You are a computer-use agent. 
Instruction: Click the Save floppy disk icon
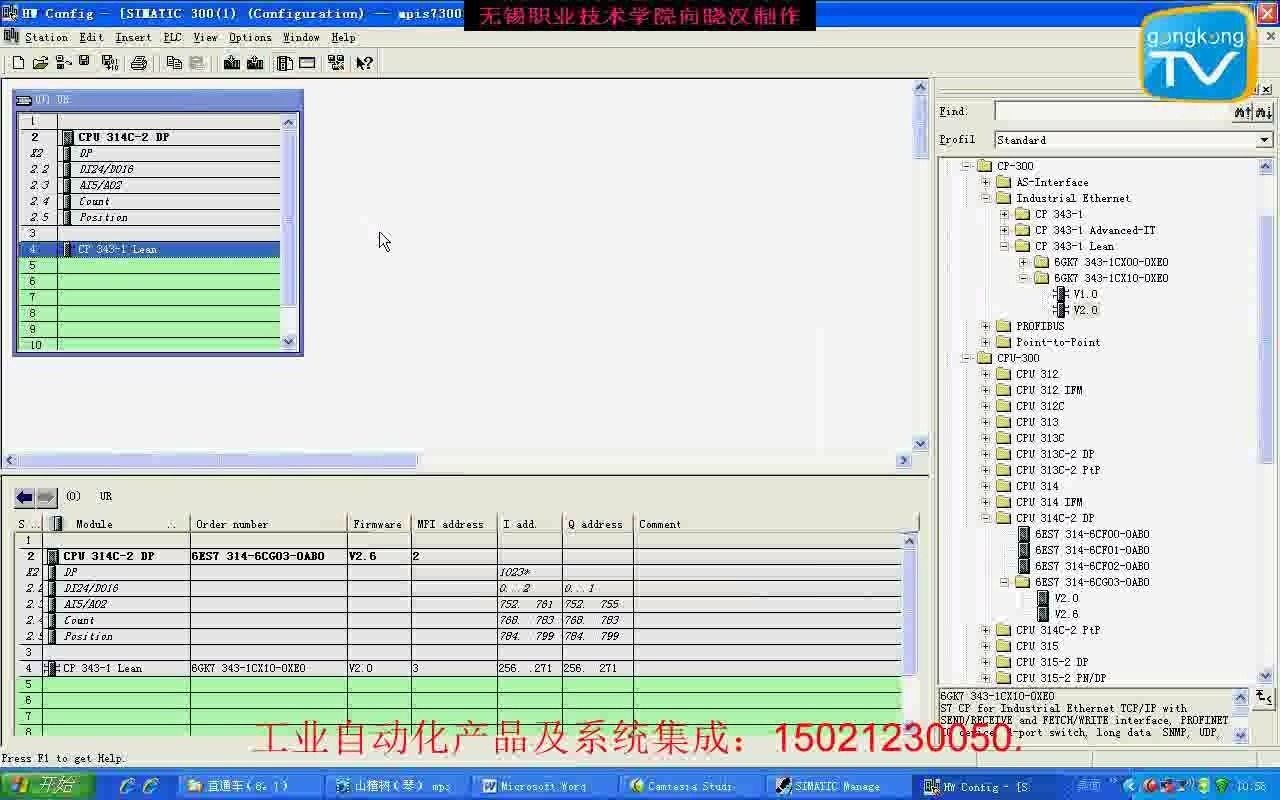[x=85, y=63]
